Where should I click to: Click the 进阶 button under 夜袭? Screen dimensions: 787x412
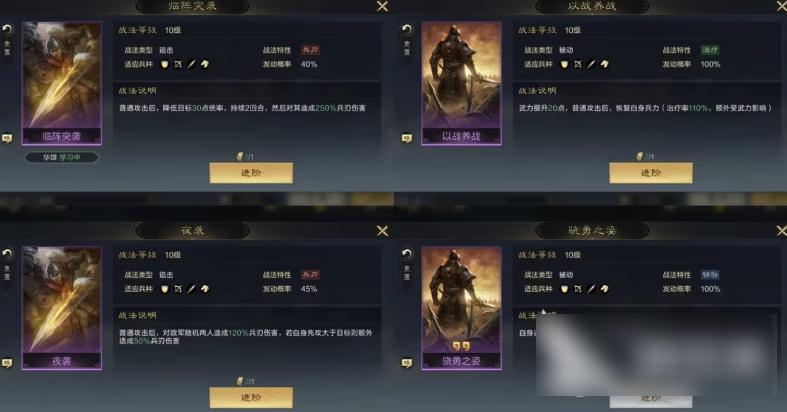251,397
